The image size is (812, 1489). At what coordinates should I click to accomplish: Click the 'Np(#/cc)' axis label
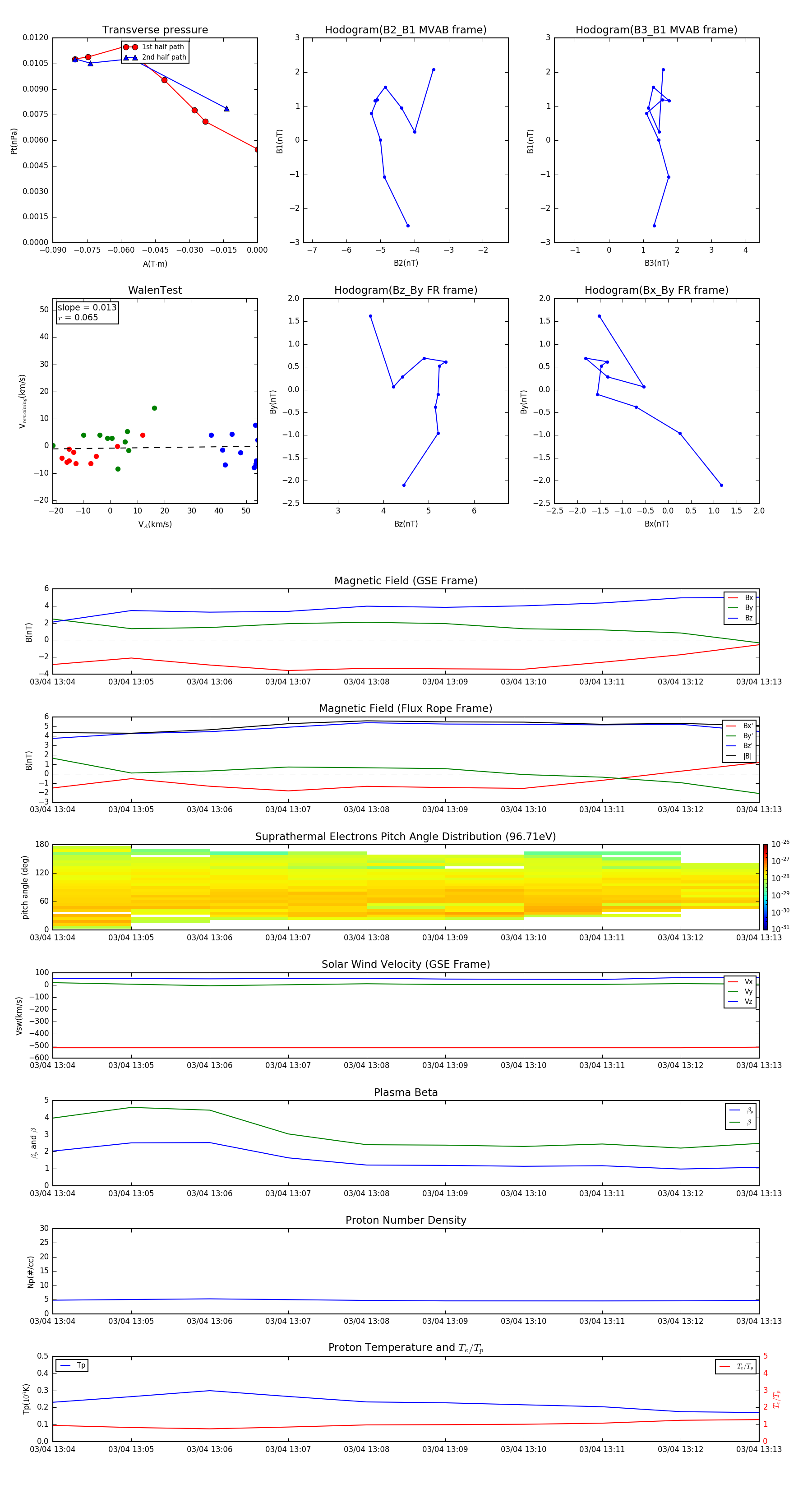pos(31,1271)
